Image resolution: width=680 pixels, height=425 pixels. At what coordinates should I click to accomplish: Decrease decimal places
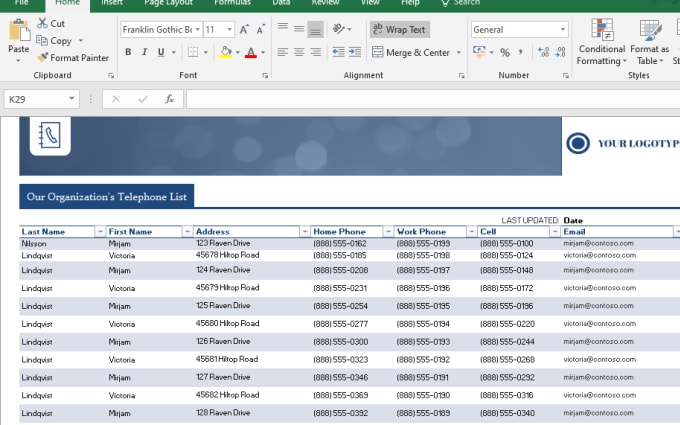(560, 52)
